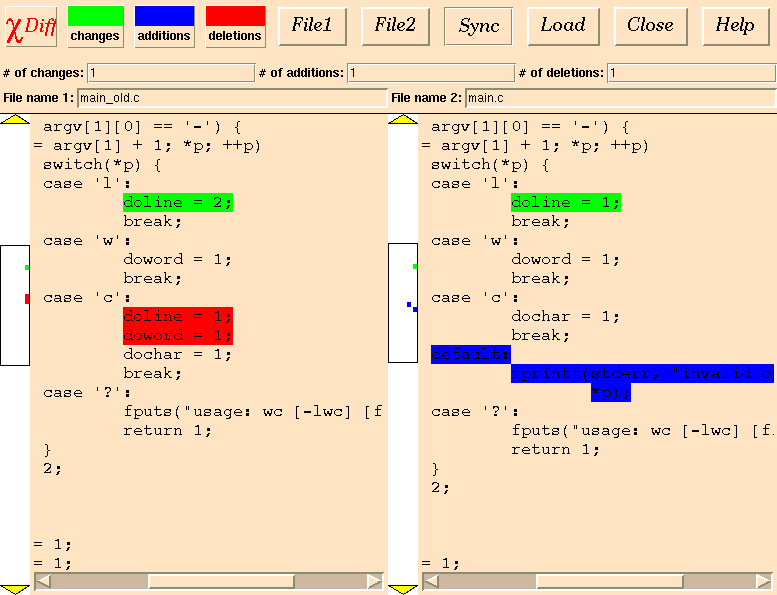Image resolution: width=777 pixels, height=595 pixels.
Task: Click the File name 2 field main.c
Action: 619,98
